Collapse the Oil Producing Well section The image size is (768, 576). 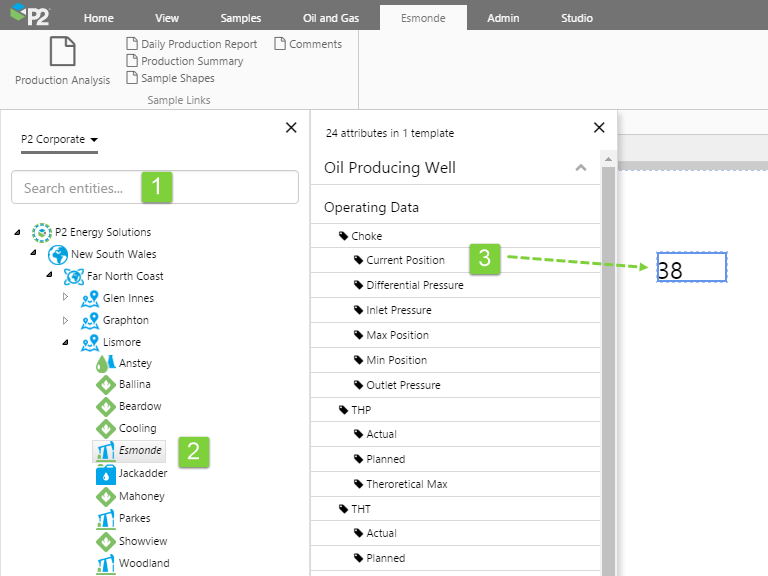(581, 168)
